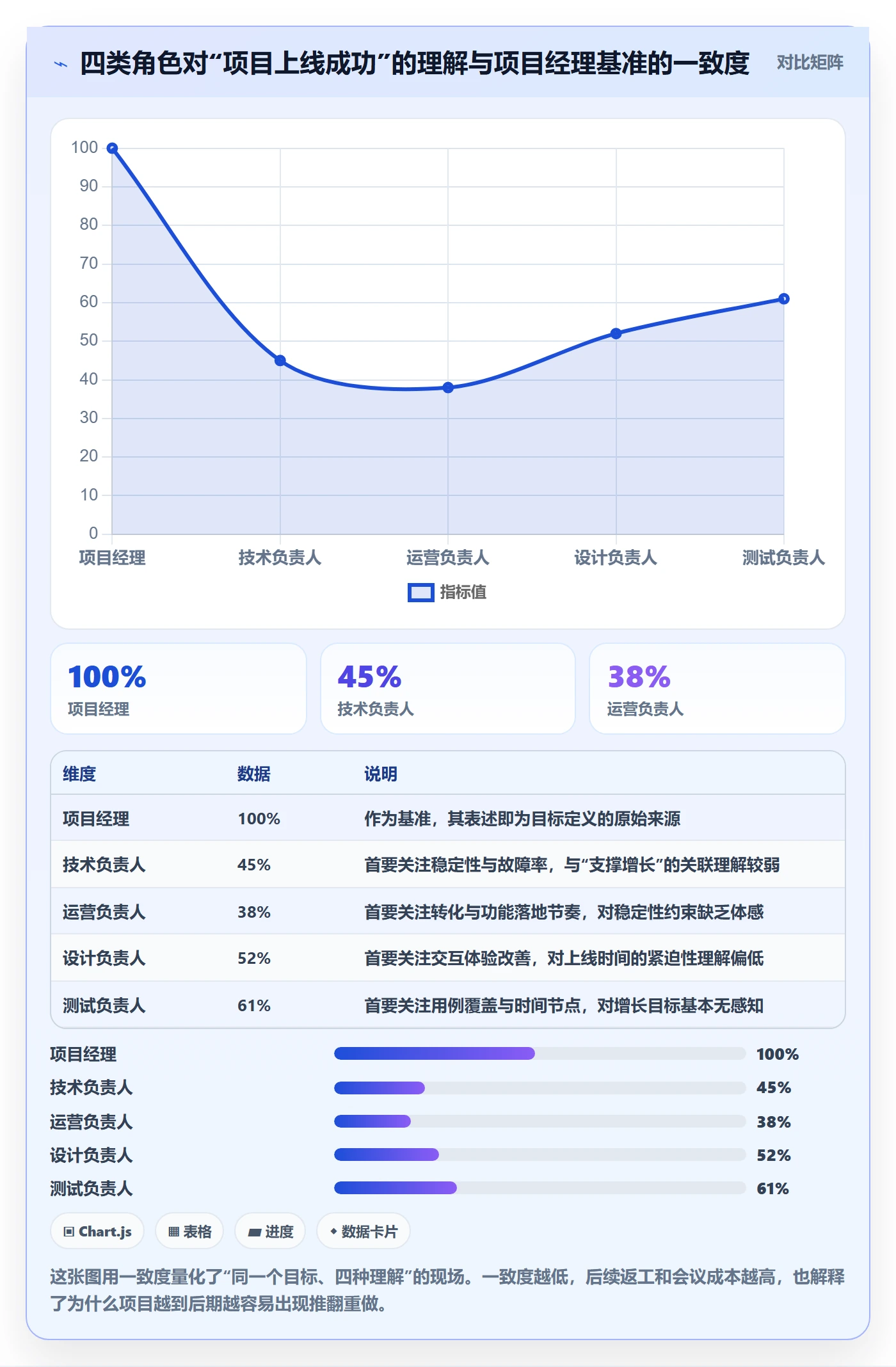
Task: Click the 运营负责人 progress bar
Action: coord(540,1121)
